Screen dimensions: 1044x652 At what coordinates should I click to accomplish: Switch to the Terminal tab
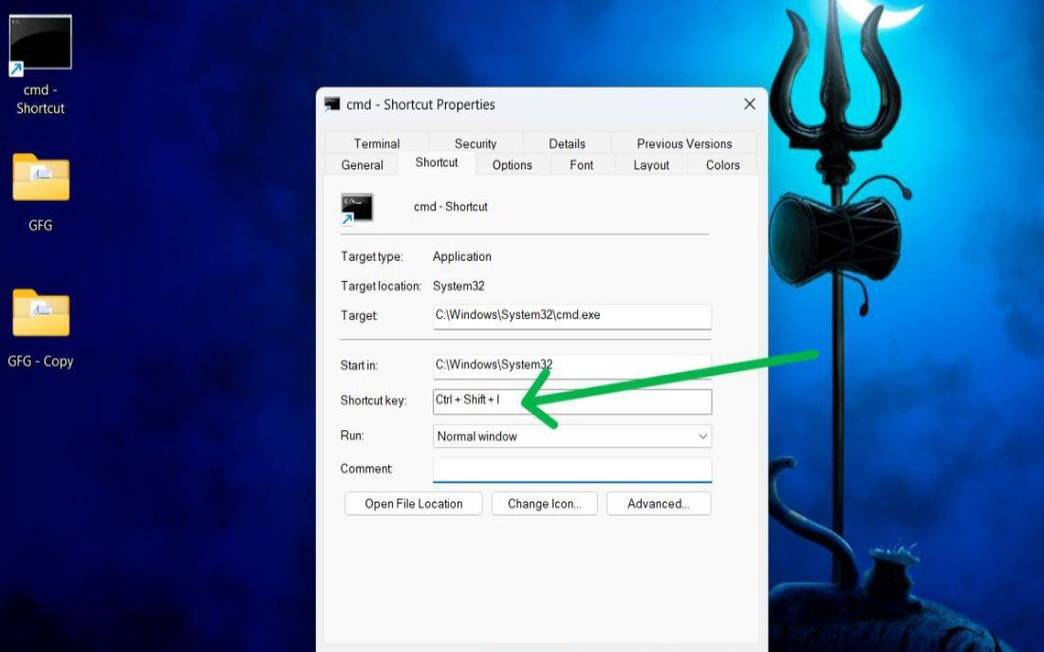[377, 143]
